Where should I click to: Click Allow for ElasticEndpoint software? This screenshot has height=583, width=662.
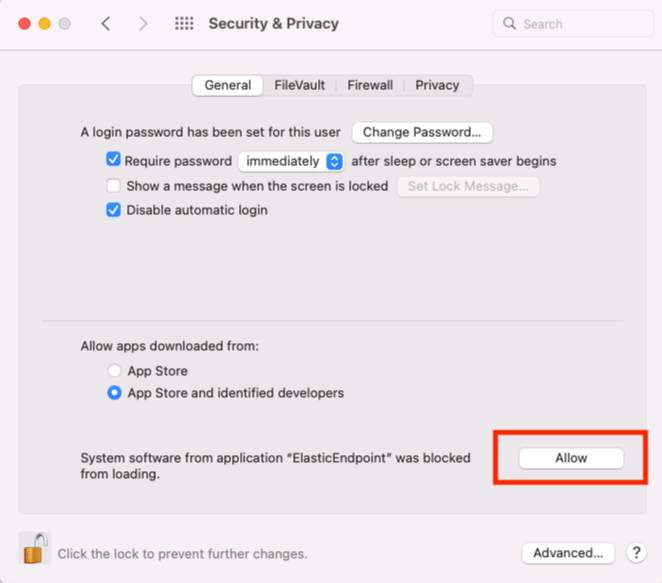coord(571,458)
